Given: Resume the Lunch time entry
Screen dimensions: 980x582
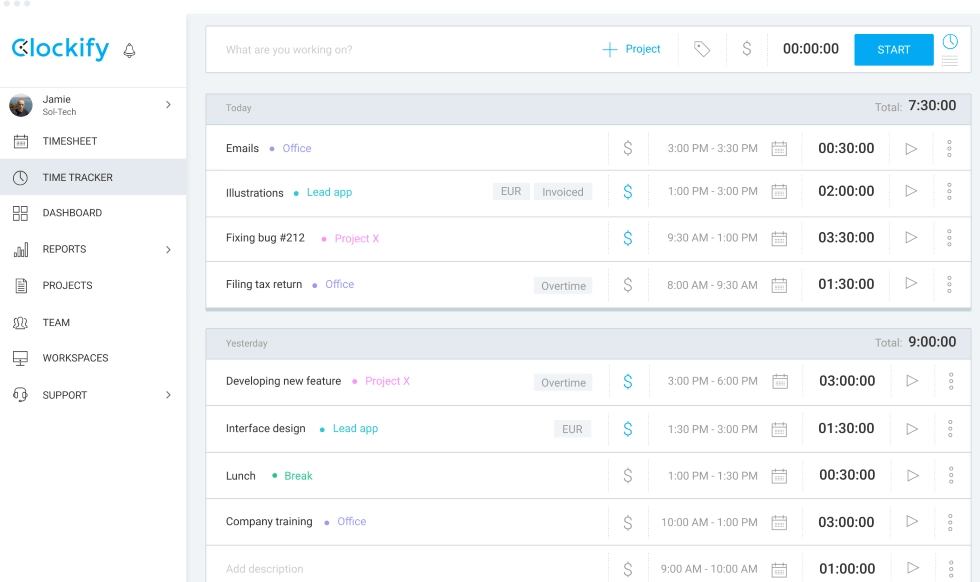Looking at the screenshot, I should tap(911, 475).
